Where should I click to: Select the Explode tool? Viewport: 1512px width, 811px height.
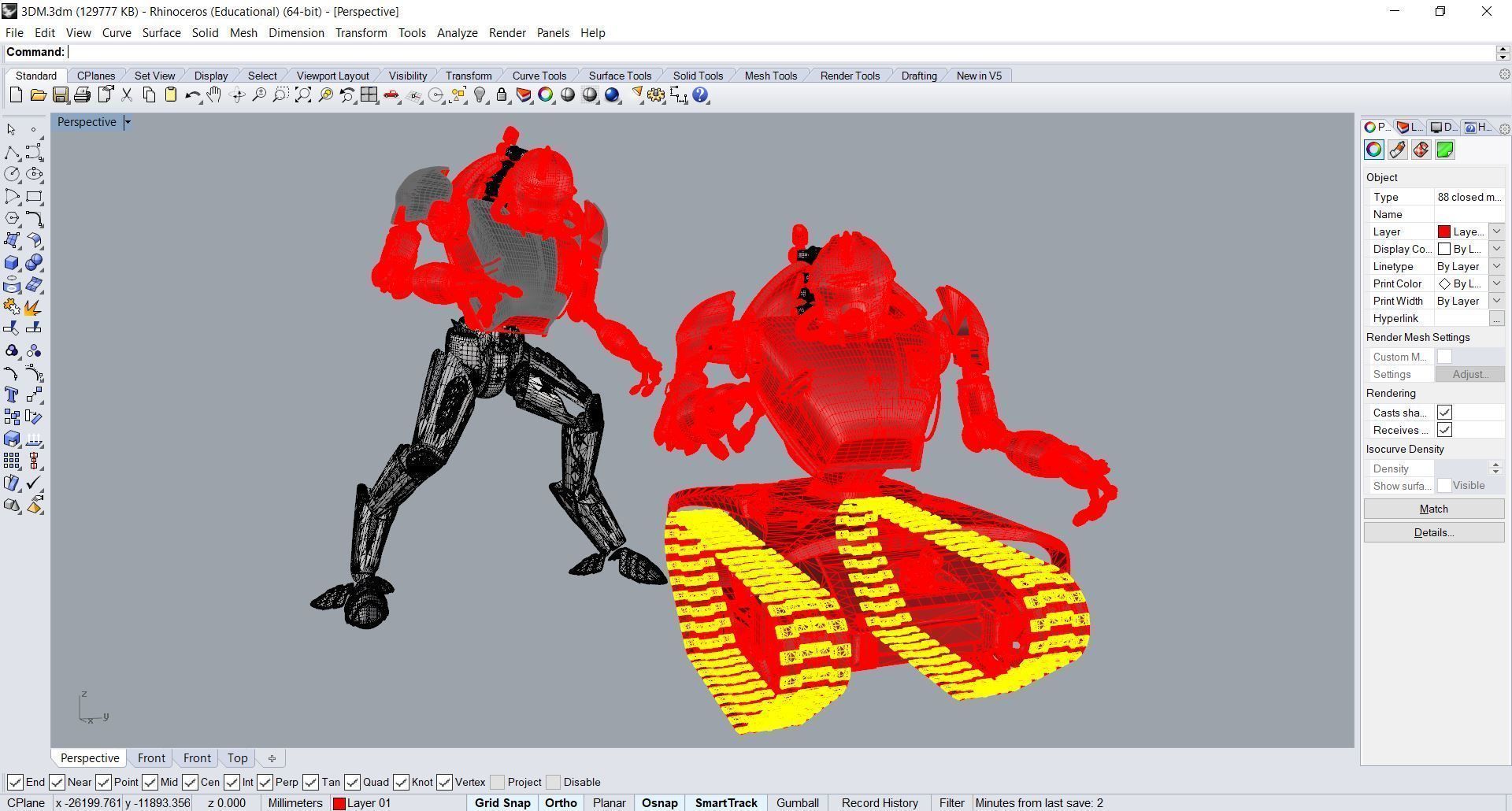click(x=34, y=307)
